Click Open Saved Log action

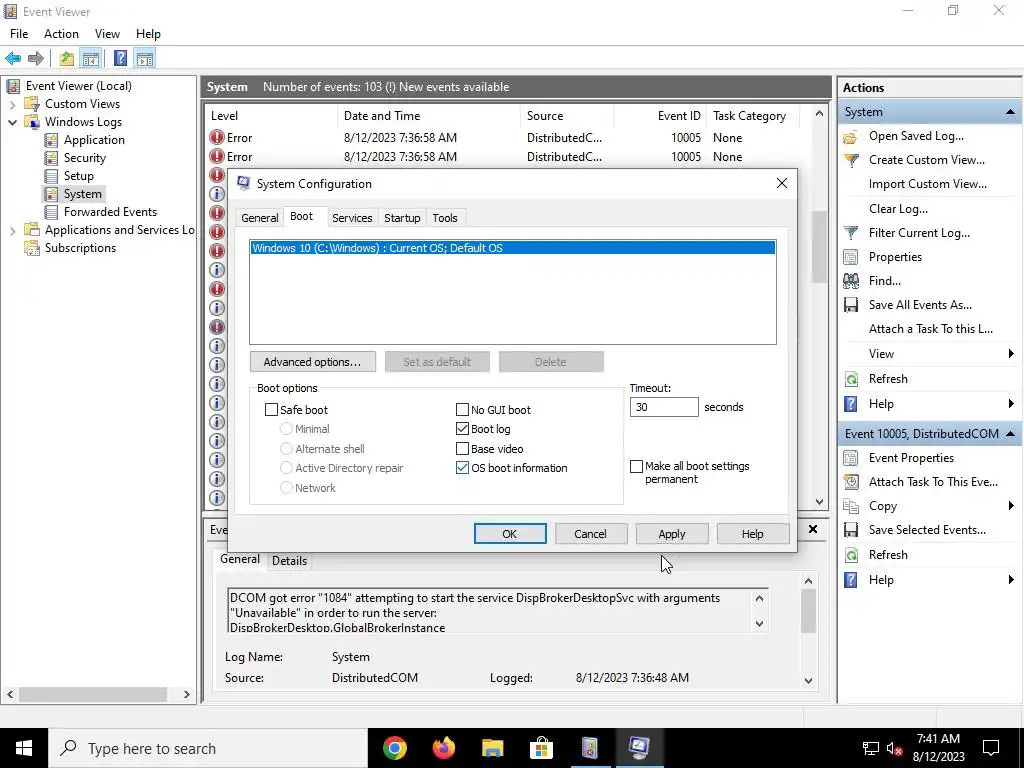point(916,136)
